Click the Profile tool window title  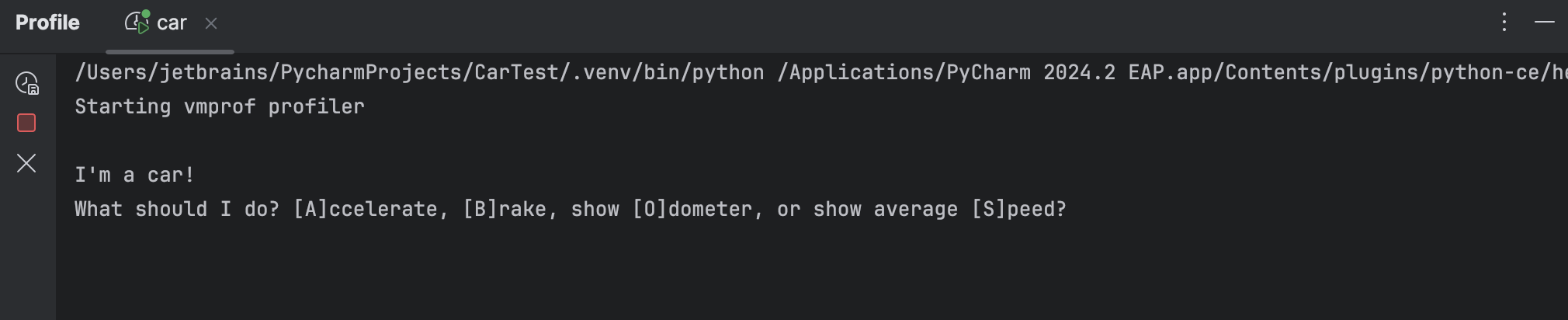[47, 23]
